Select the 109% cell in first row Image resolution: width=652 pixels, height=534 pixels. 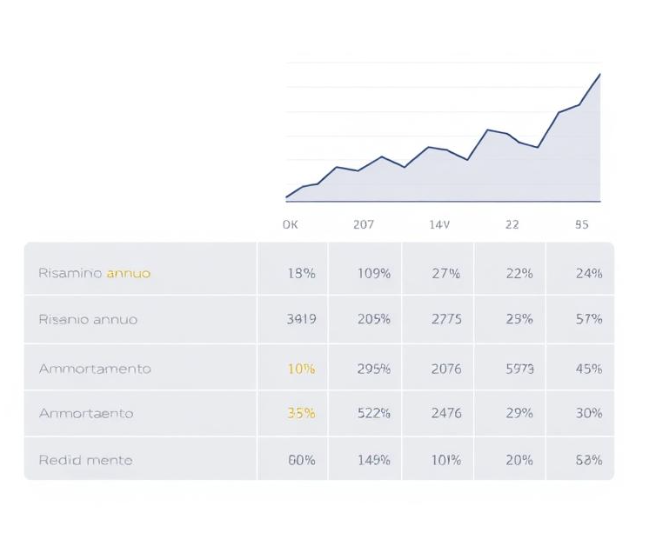pyautogui.click(x=374, y=273)
